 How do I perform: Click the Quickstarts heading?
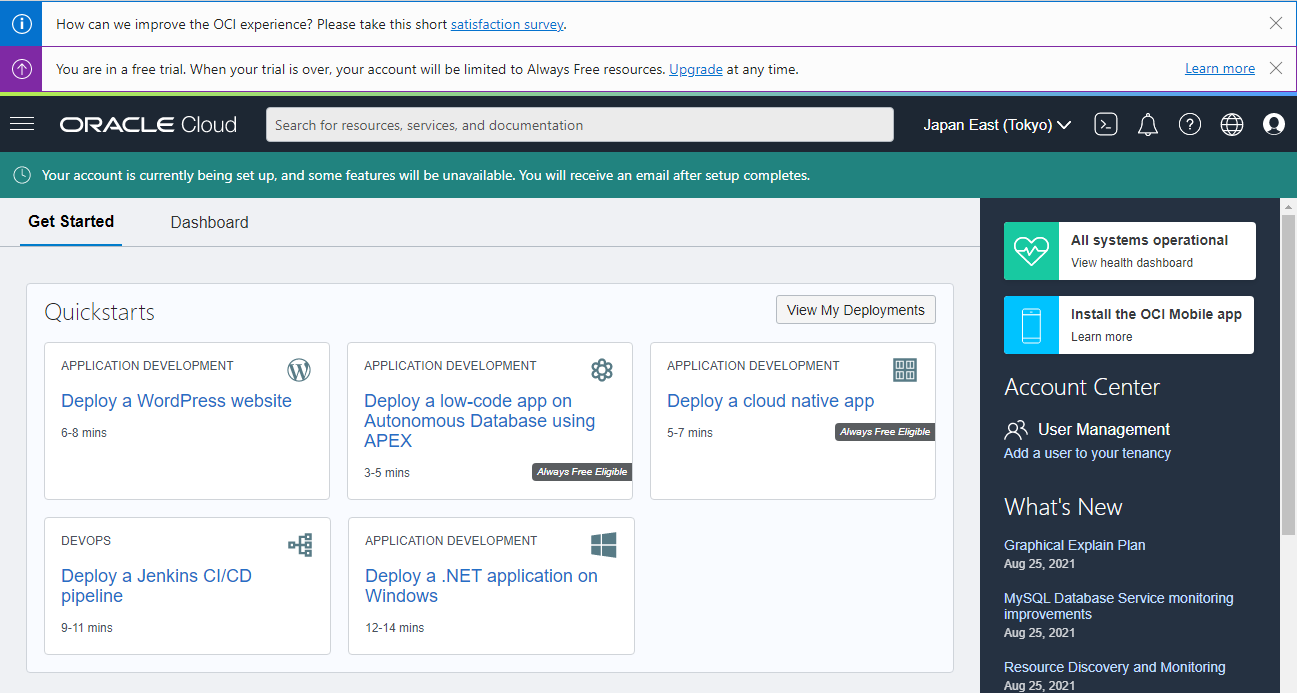99,312
